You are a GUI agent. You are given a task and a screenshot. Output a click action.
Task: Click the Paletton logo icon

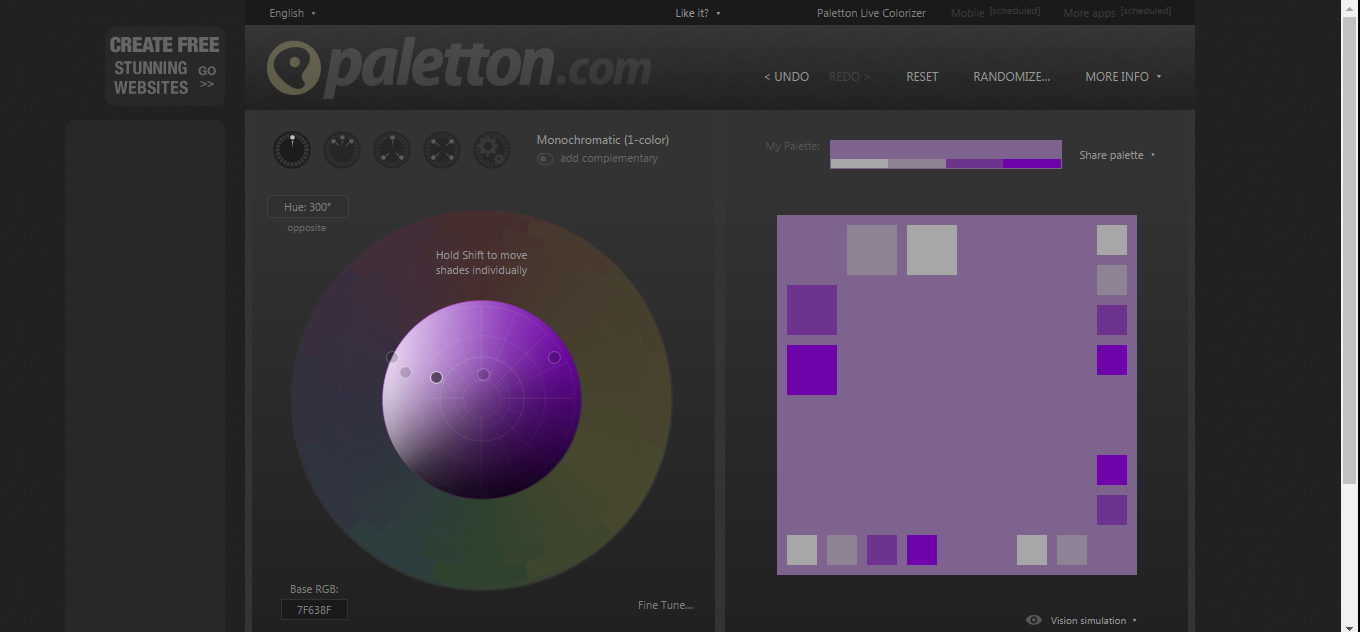click(x=294, y=68)
